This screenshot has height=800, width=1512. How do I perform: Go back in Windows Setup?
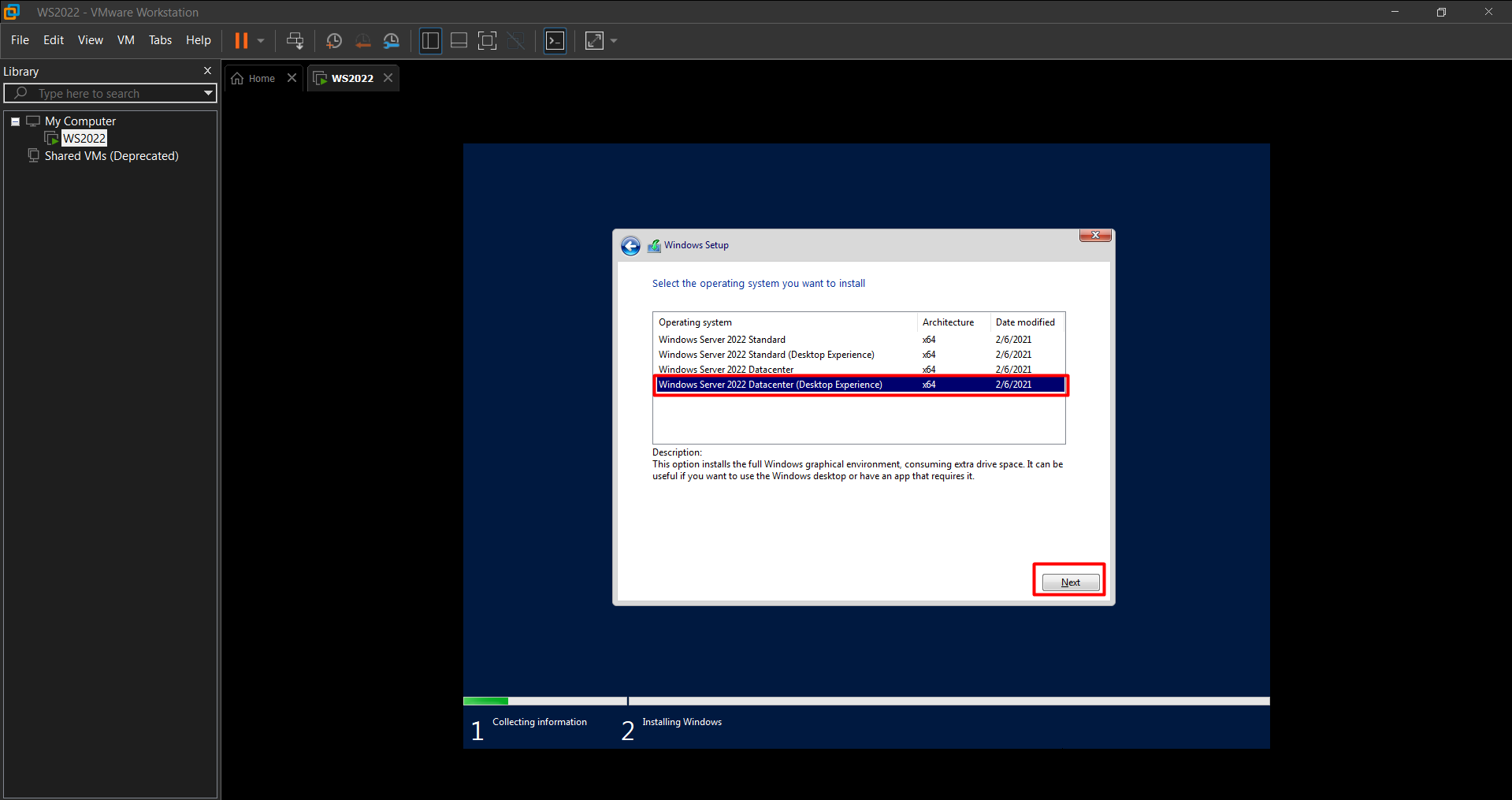click(x=630, y=246)
